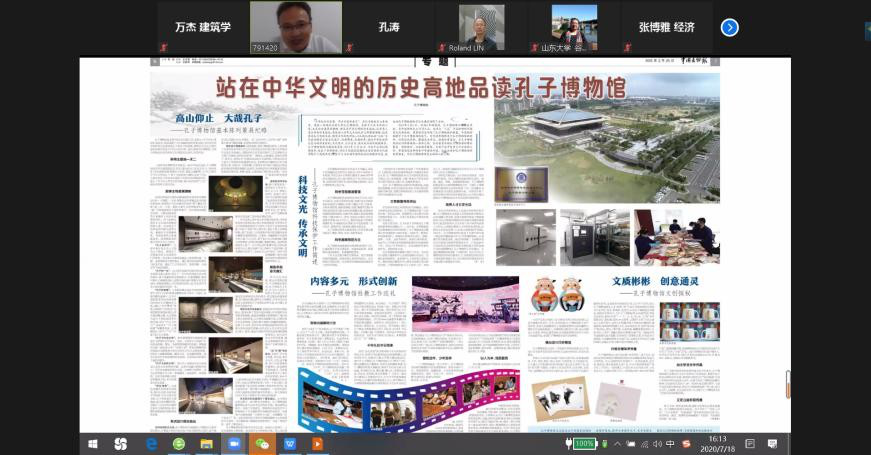The width and height of the screenshot is (871, 455).
Task: Click the orange video player taskbar icon
Action: point(318,443)
